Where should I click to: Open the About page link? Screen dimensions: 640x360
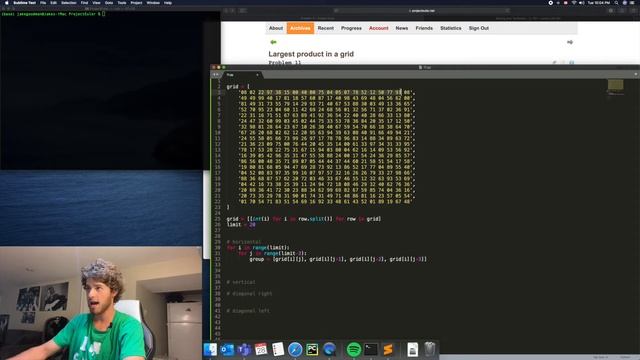point(276,28)
